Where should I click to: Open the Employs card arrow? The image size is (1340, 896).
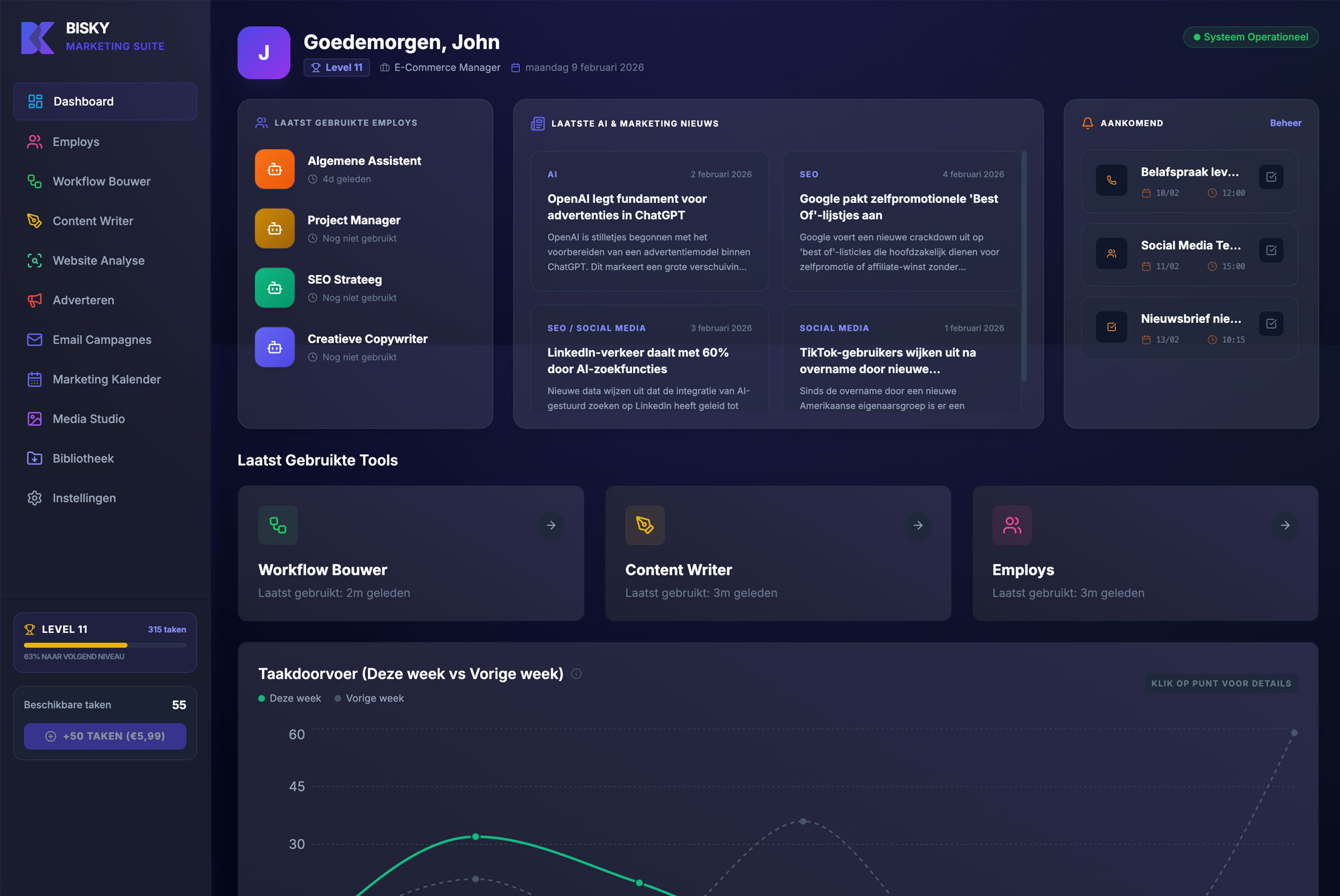(x=1284, y=526)
